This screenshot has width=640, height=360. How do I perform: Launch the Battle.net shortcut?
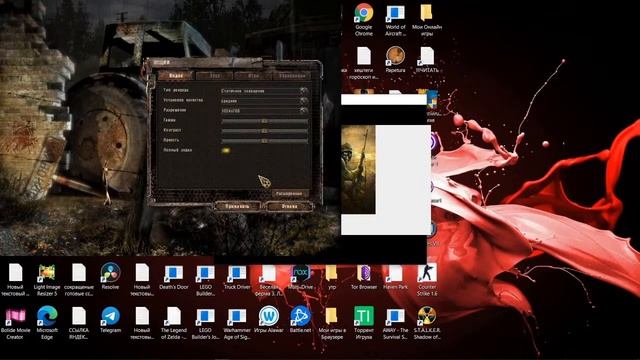[x=300, y=320]
